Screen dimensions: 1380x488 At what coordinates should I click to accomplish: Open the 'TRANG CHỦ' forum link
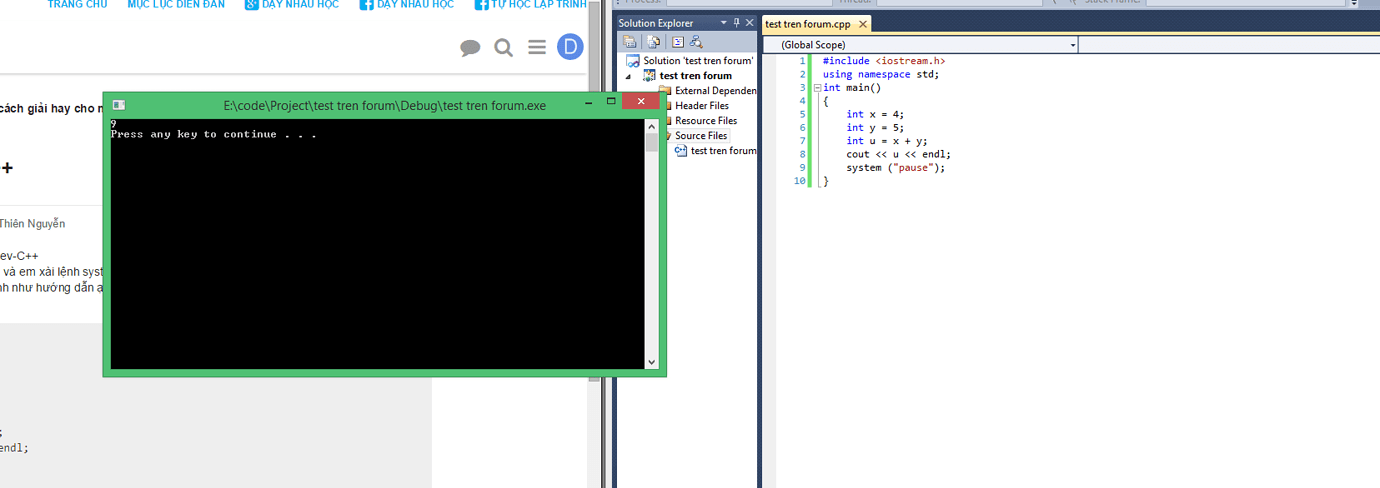(x=77, y=5)
